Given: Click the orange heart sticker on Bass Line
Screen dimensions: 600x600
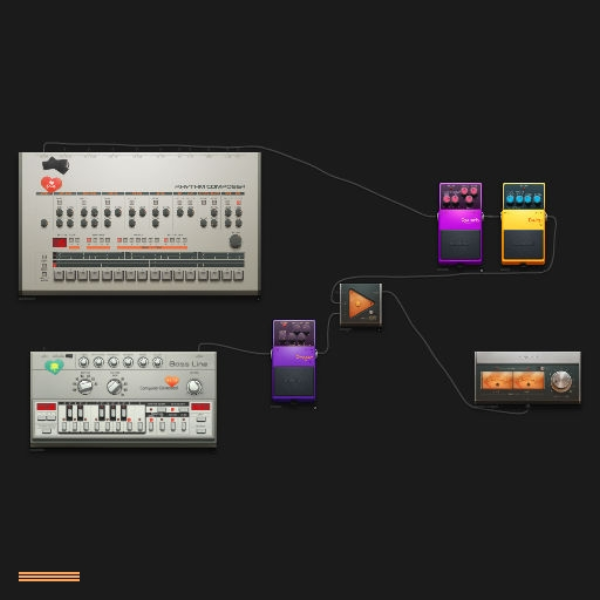Looking at the screenshot, I should tap(171, 381).
